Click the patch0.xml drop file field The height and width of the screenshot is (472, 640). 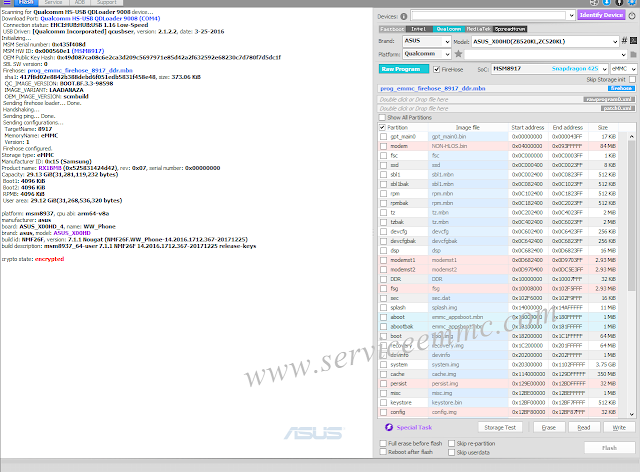[507, 108]
